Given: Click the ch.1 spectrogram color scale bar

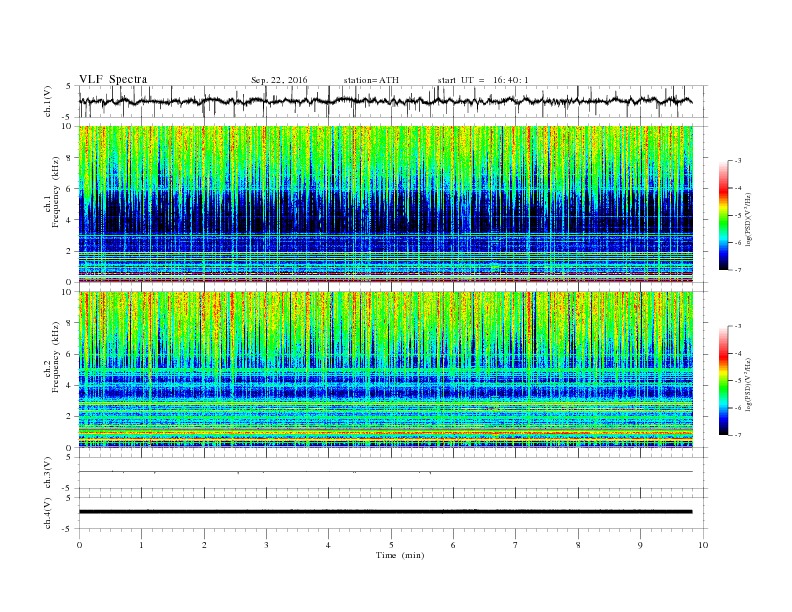Looking at the screenshot, I should pos(723,216).
